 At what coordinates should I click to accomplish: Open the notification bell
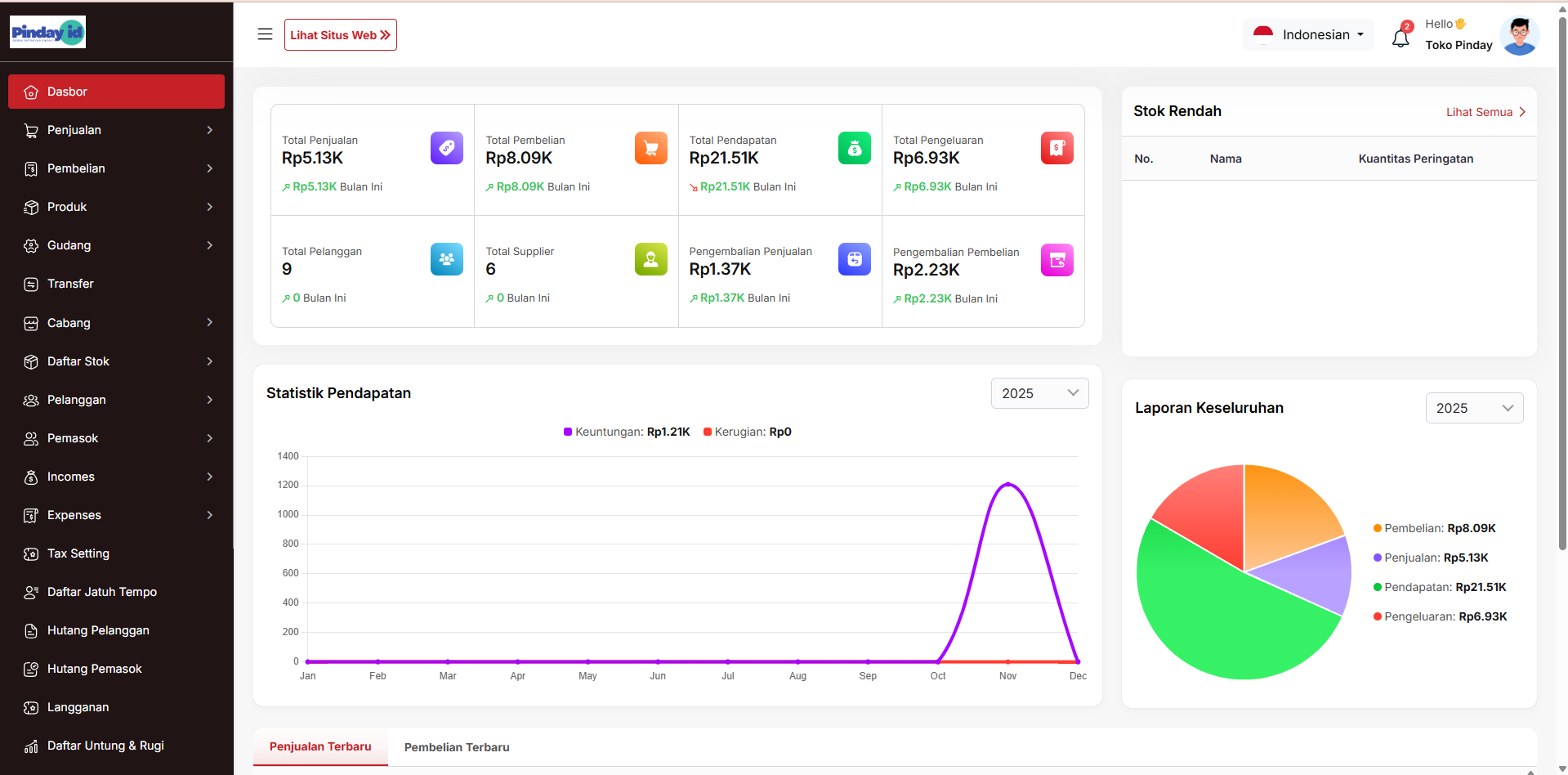tap(1400, 38)
